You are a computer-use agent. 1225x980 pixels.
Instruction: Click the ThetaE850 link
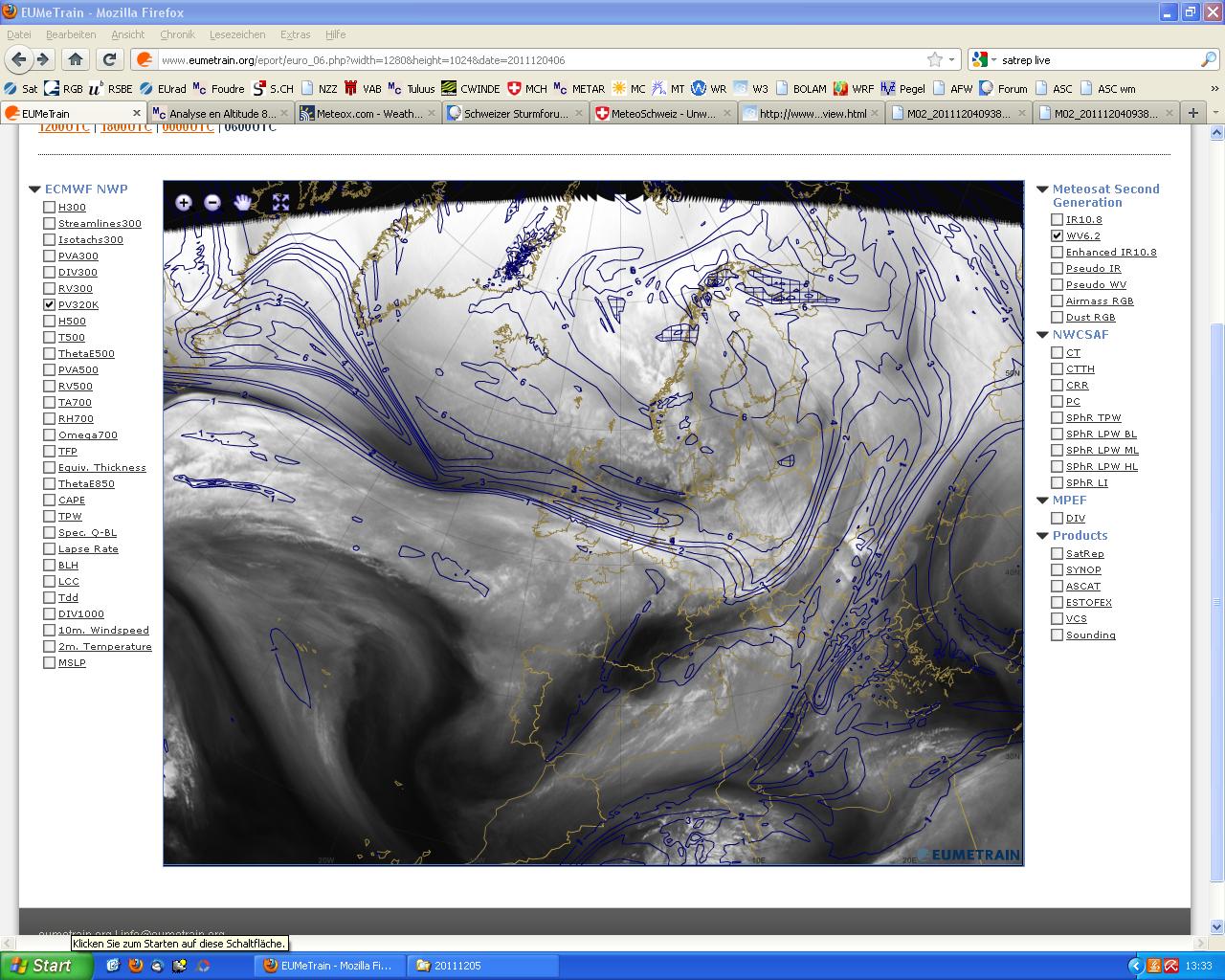click(x=86, y=483)
